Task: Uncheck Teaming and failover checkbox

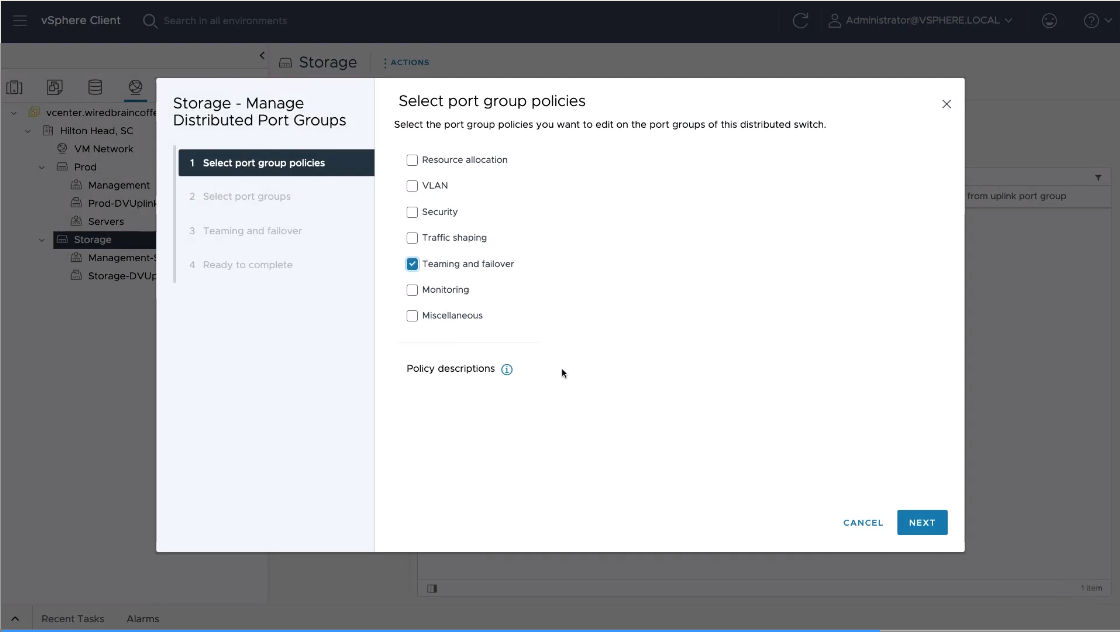Action: pyautogui.click(x=412, y=264)
